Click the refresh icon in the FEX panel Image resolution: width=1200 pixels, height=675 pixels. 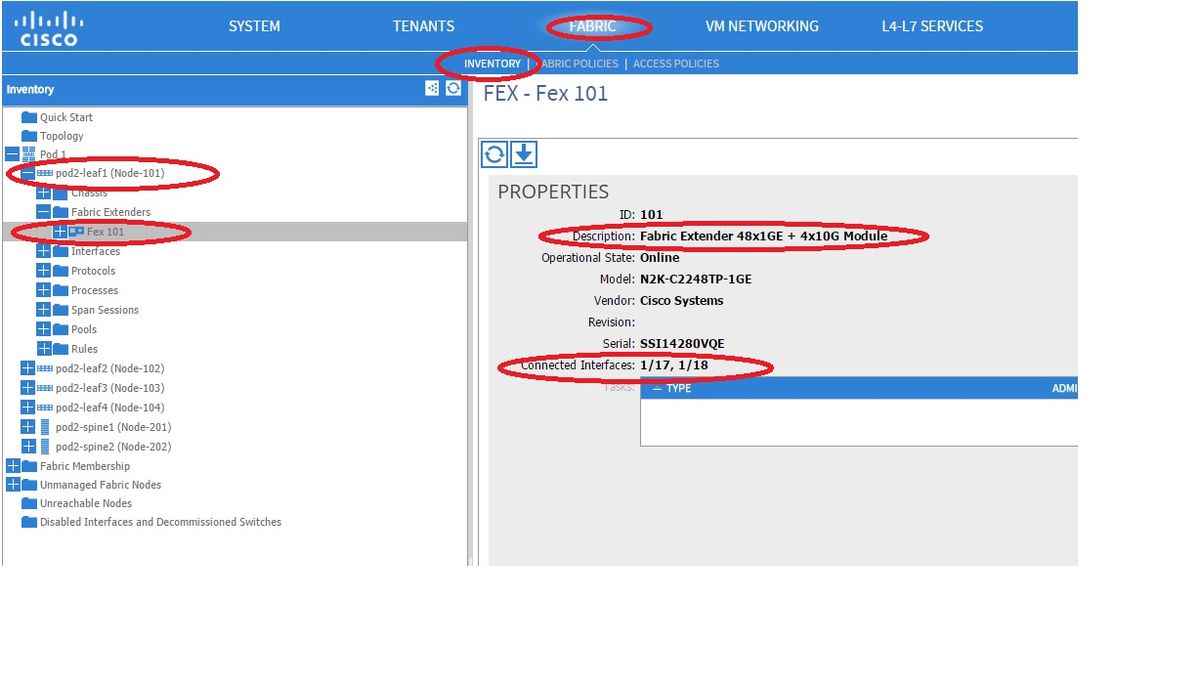(x=495, y=154)
